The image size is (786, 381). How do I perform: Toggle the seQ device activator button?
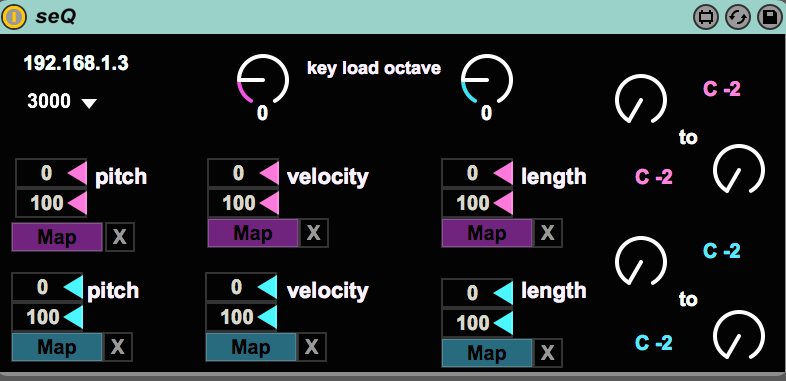tap(14, 17)
